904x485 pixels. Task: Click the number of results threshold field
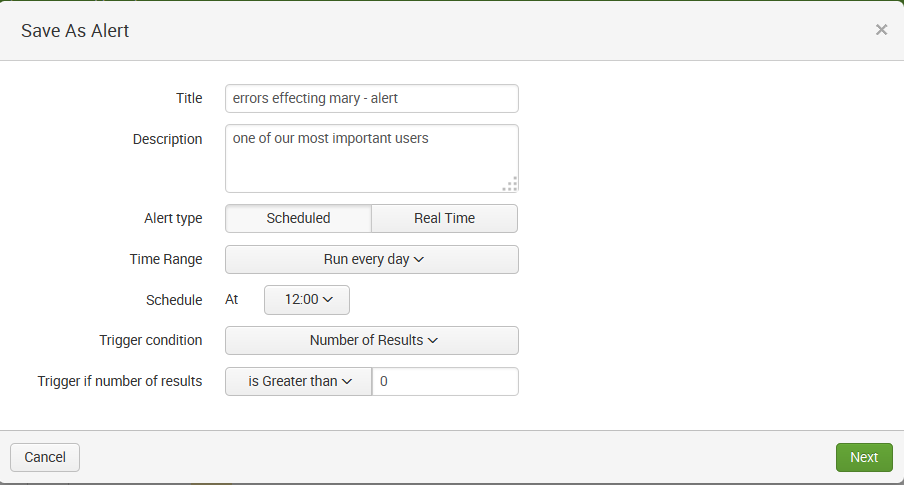pyautogui.click(x=445, y=381)
